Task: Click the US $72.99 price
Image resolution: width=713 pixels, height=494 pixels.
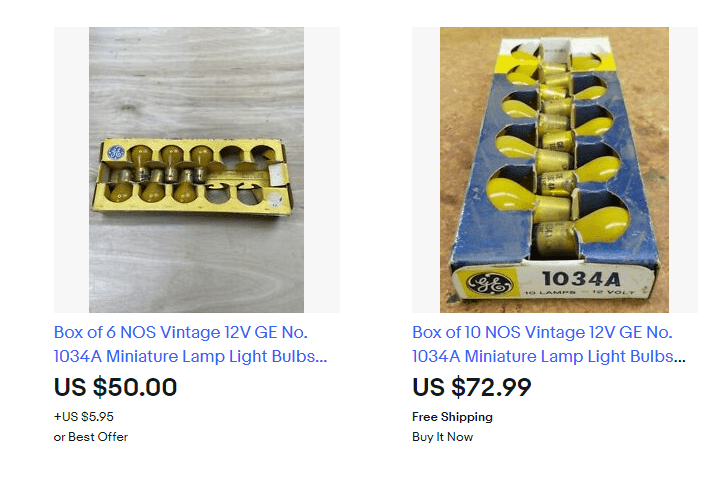Action: click(x=472, y=387)
